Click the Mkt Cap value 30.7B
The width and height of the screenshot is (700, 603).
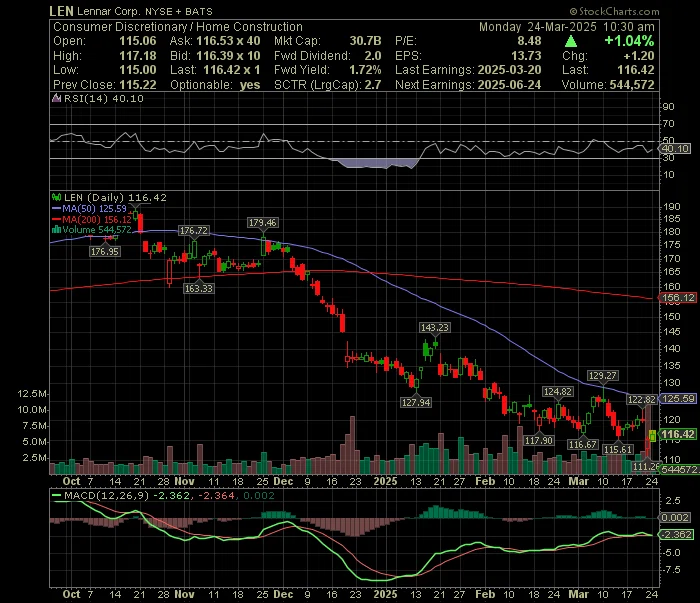pyautogui.click(x=365, y=41)
